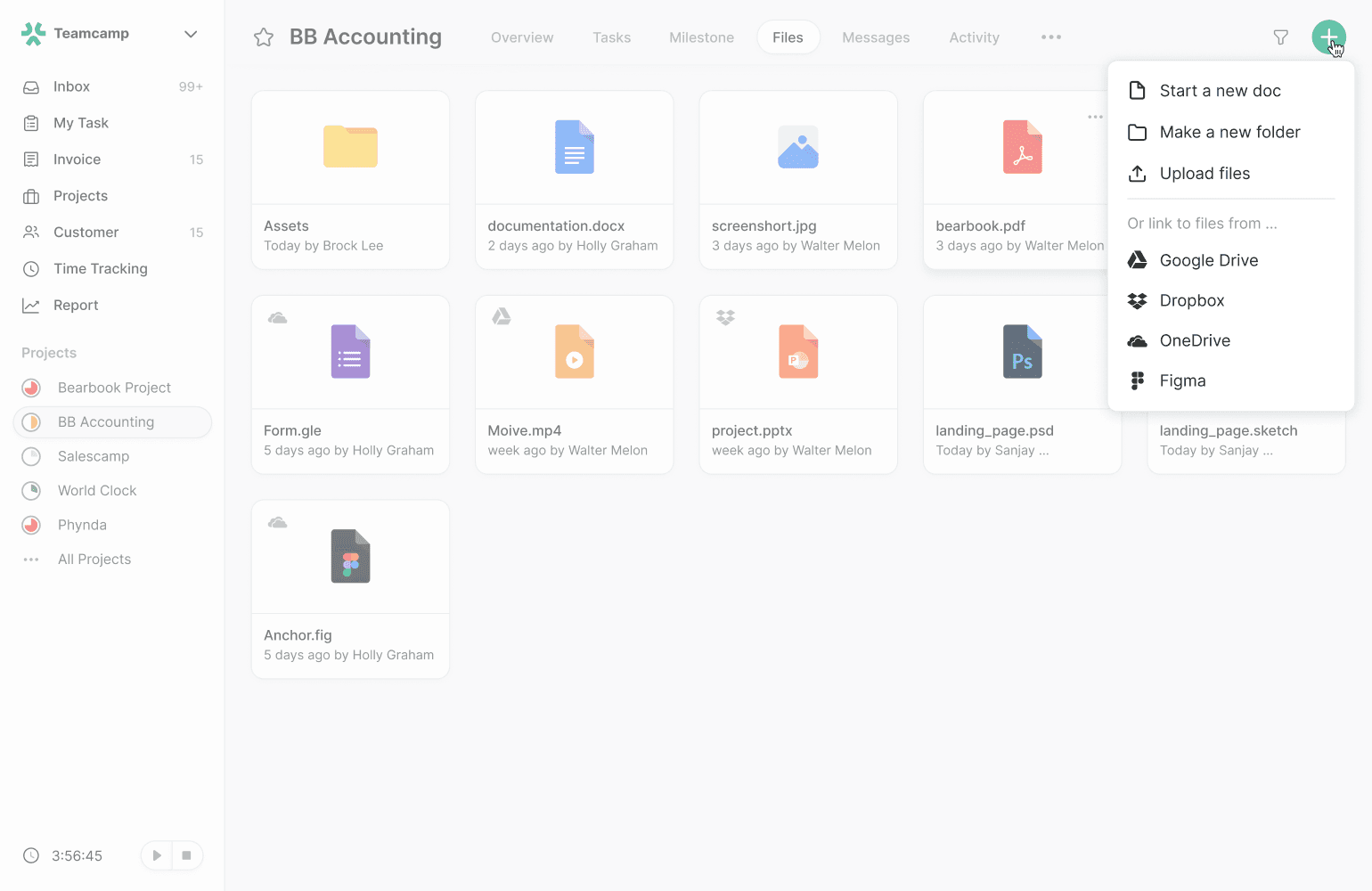Start the time tracking play button
The height and width of the screenshot is (891, 1372).
[157, 855]
